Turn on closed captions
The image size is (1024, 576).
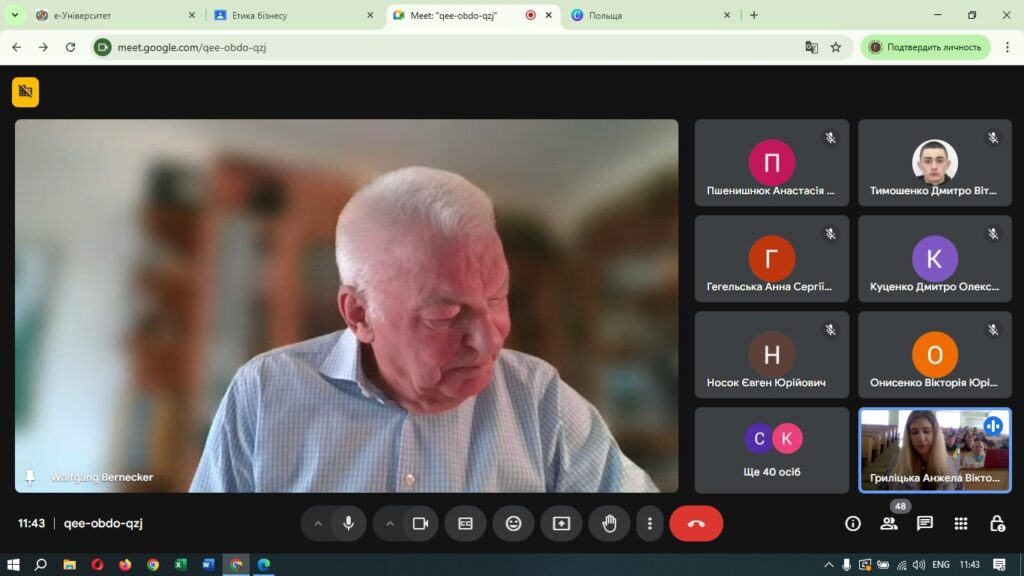[465, 523]
